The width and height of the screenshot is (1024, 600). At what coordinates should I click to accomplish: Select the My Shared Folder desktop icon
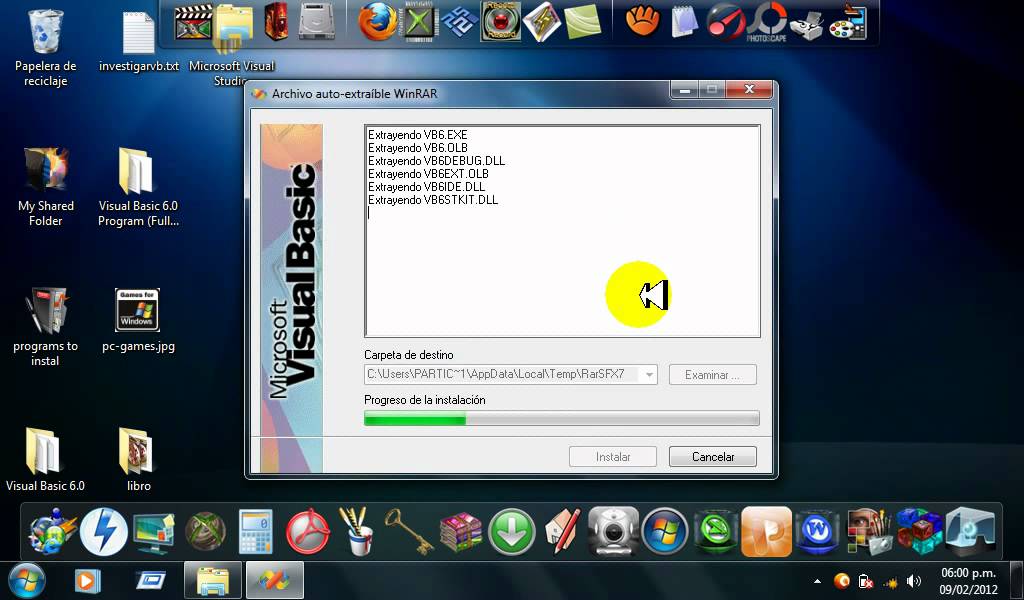[45, 187]
